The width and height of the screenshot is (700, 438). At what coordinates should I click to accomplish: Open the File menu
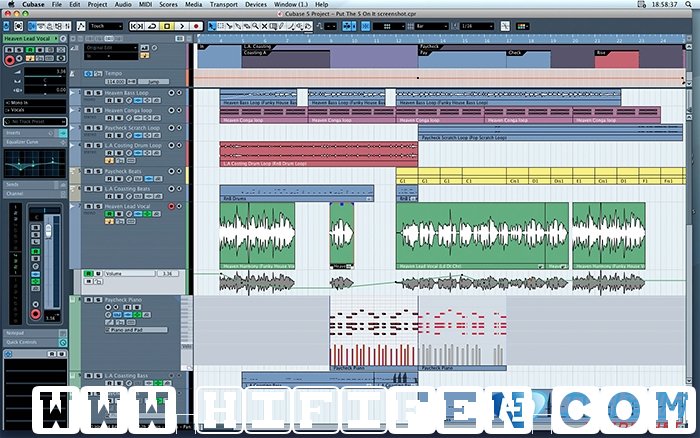point(57,4)
